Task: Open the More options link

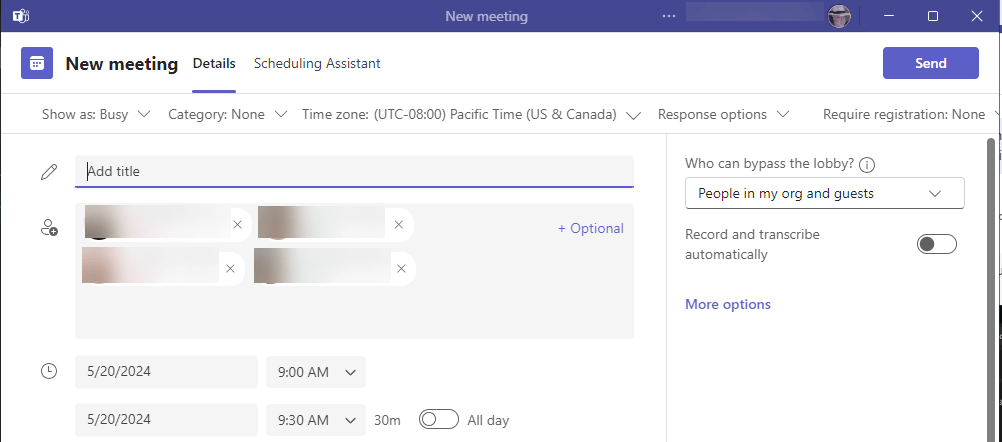Action: pos(728,304)
